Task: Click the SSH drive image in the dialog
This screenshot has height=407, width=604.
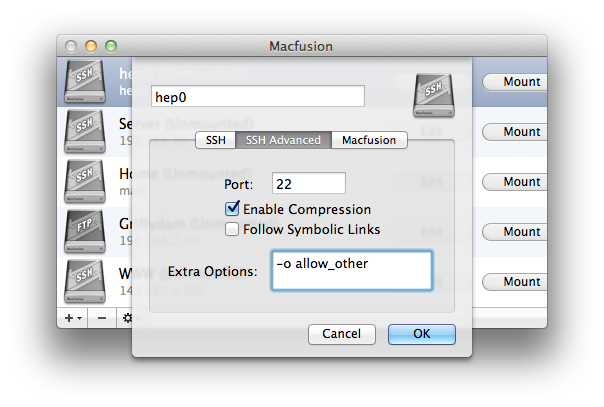Action: pyautogui.click(x=434, y=95)
